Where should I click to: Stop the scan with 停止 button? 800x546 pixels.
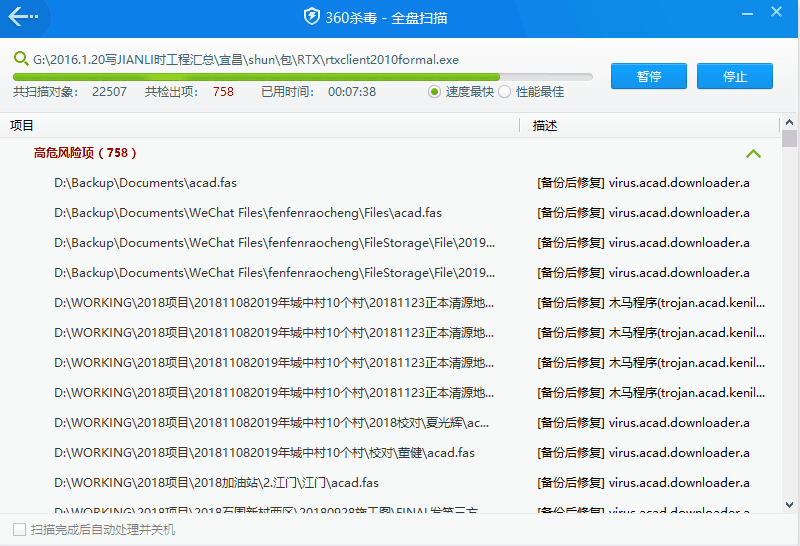pos(735,76)
